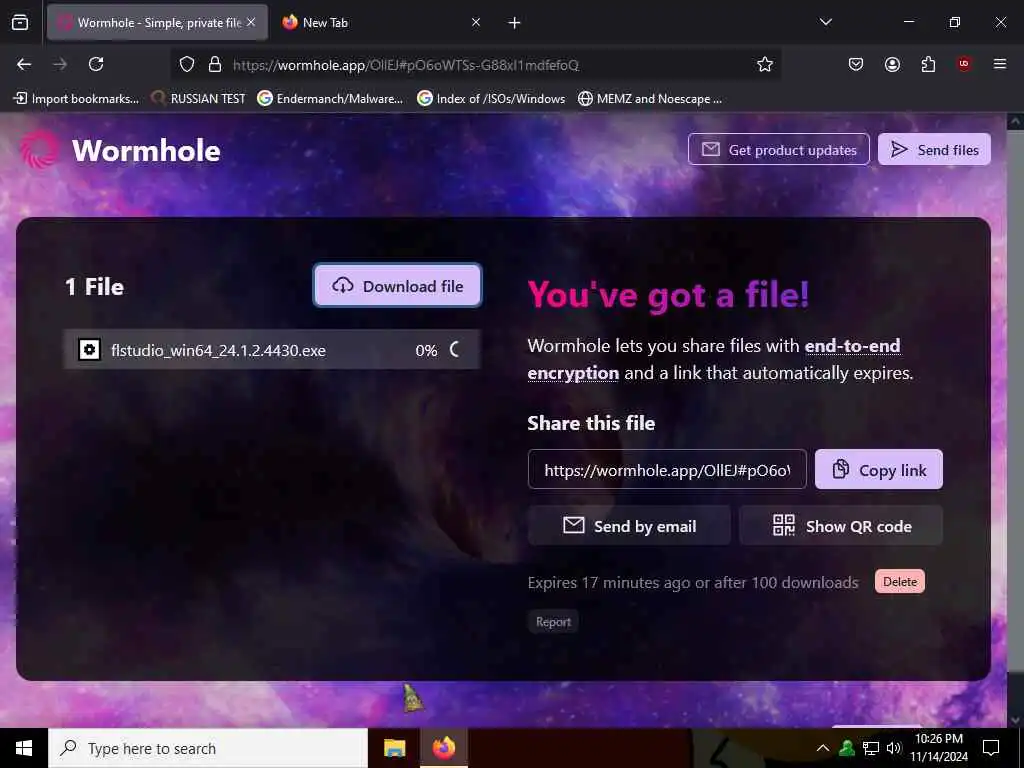Click the Wormhole swirl logo
Image resolution: width=1024 pixels, height=768 pixels.
pyautogui.click(x=40, y=150)
